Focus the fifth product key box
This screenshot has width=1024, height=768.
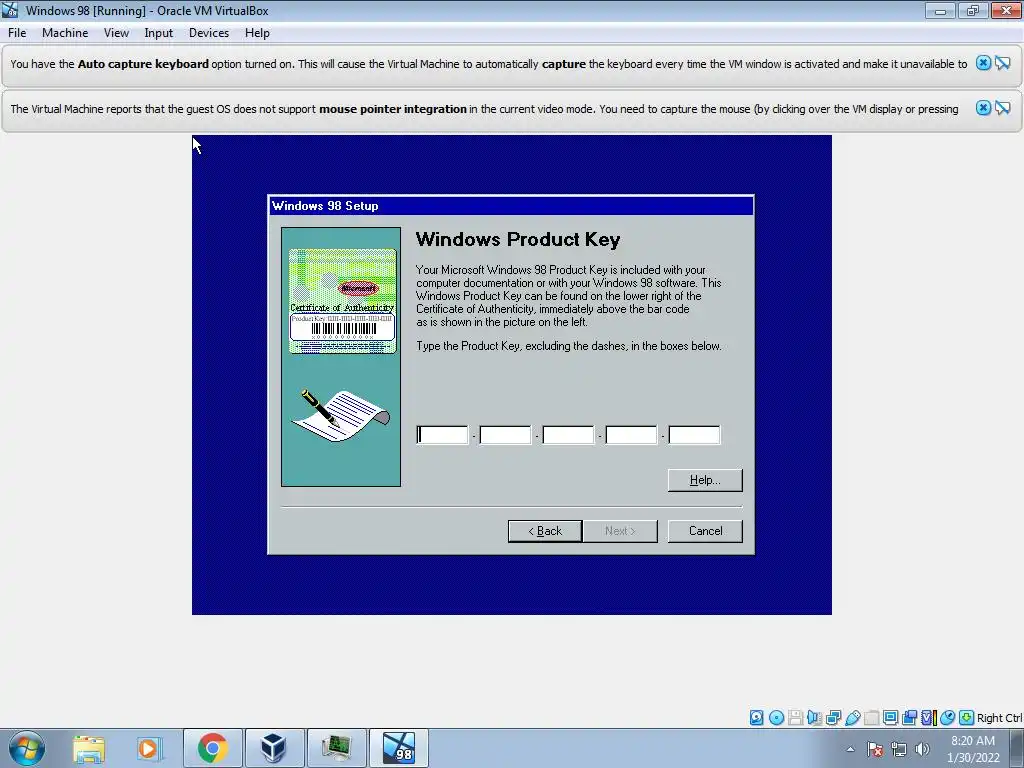click(694, 435)
